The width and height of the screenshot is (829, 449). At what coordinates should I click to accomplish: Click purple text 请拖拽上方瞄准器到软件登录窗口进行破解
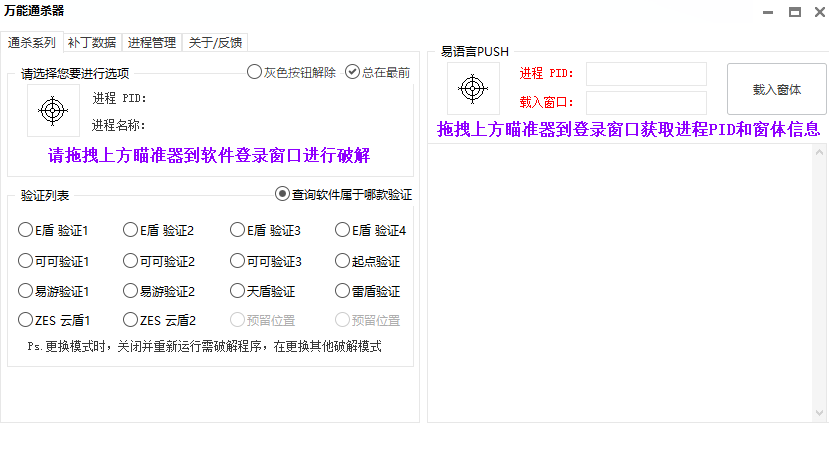(209, 155)
